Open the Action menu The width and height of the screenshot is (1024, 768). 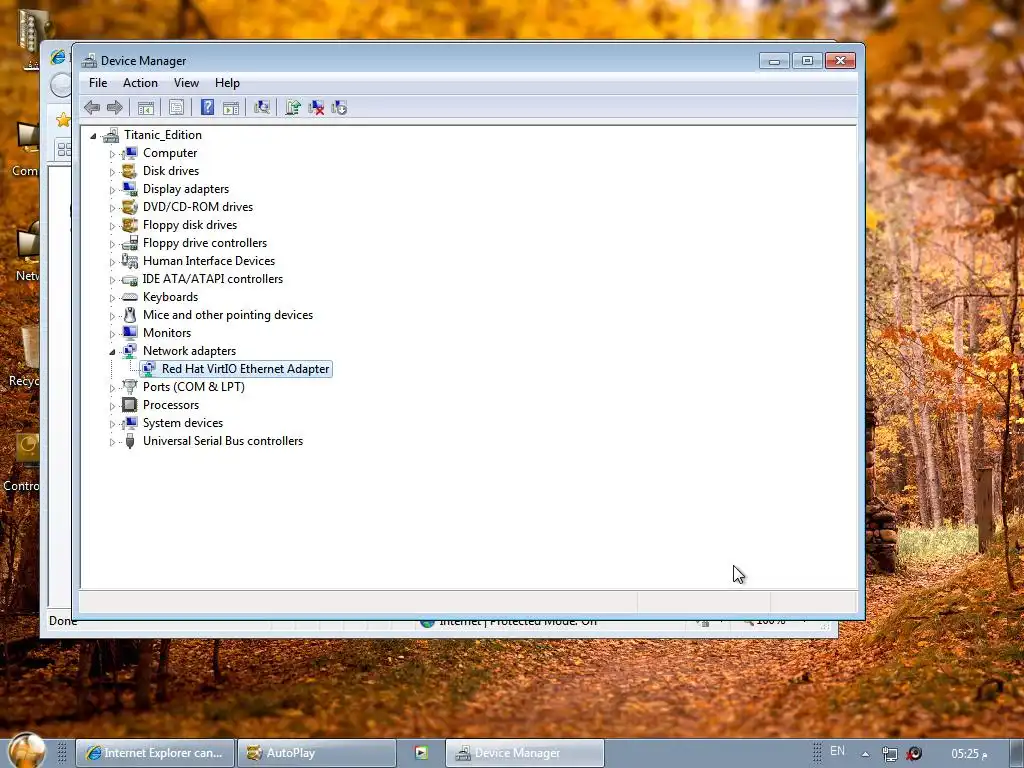coord(140,83)
